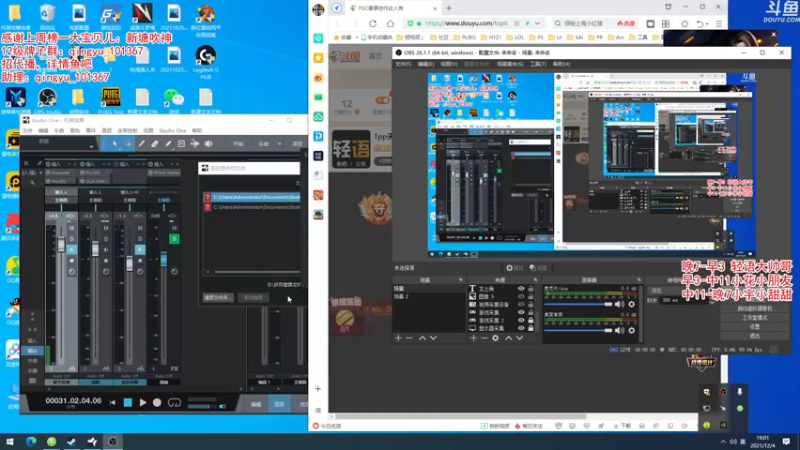Click 工作室模式 in OBS controls
This screenshot has height=450, width=800.
pyautogui.click(x=755, y=317)
